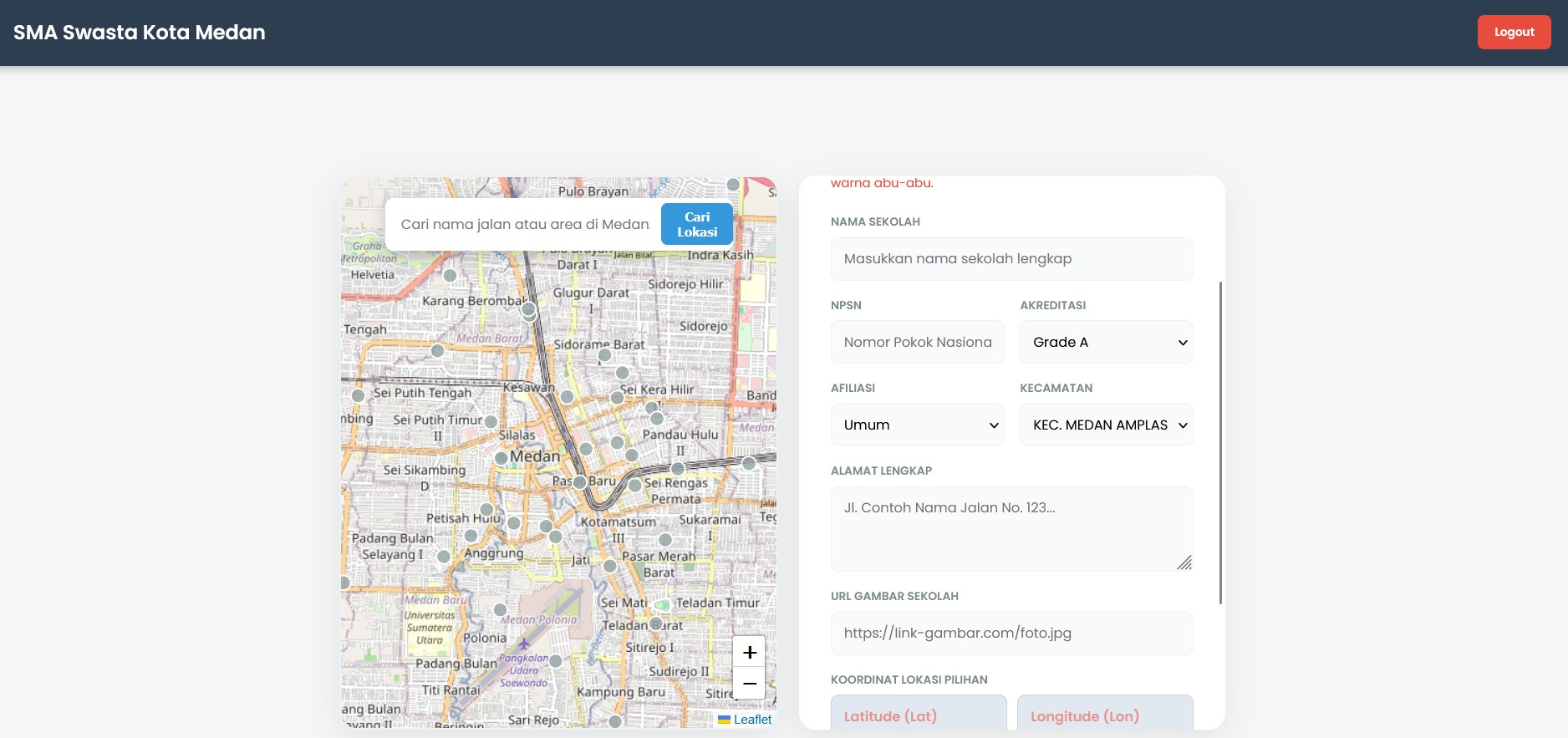This screenshot has height=738, width=1568.
Task: Focus the map location search field
Action: point(526,224)
